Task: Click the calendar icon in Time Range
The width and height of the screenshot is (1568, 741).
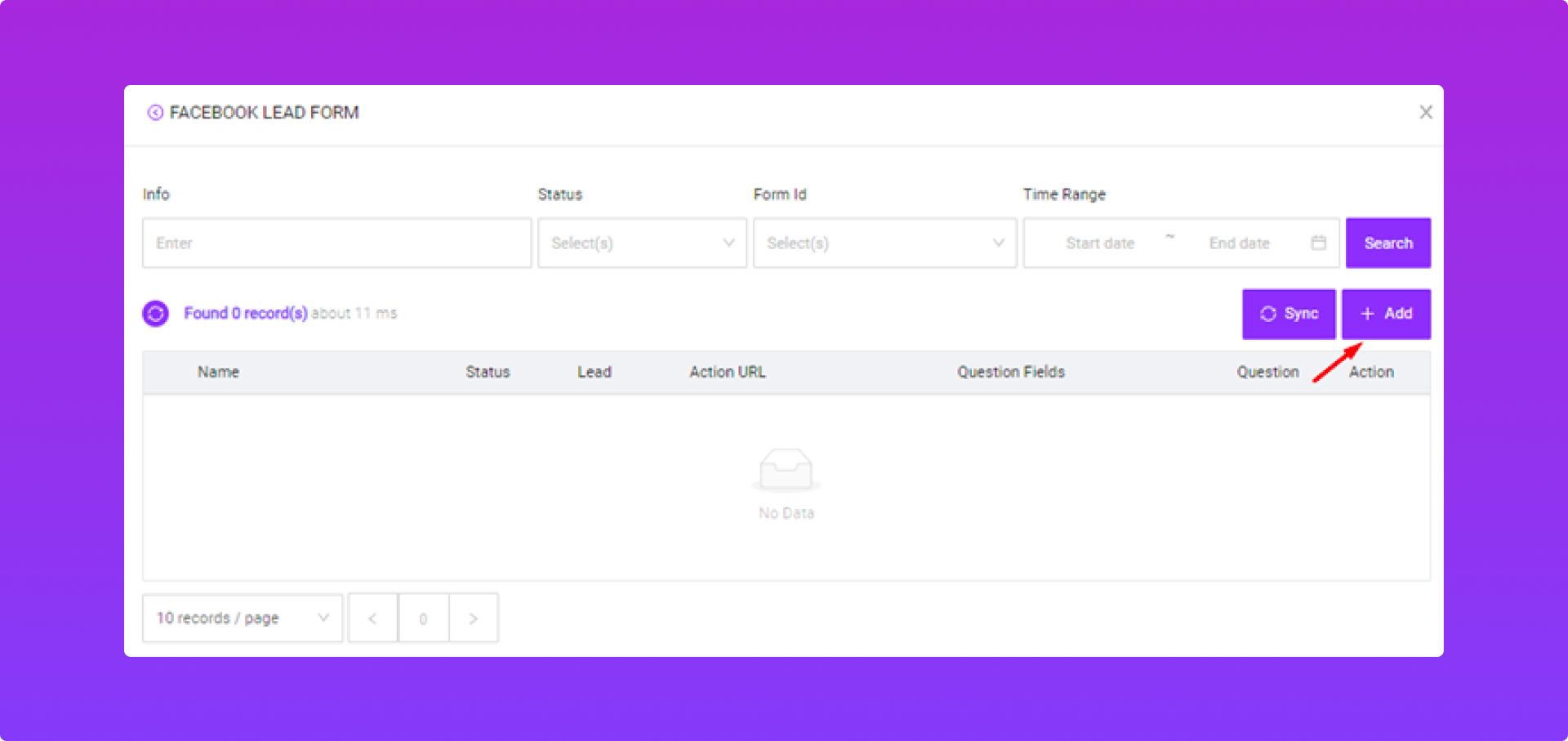Action: point(1318,243)
